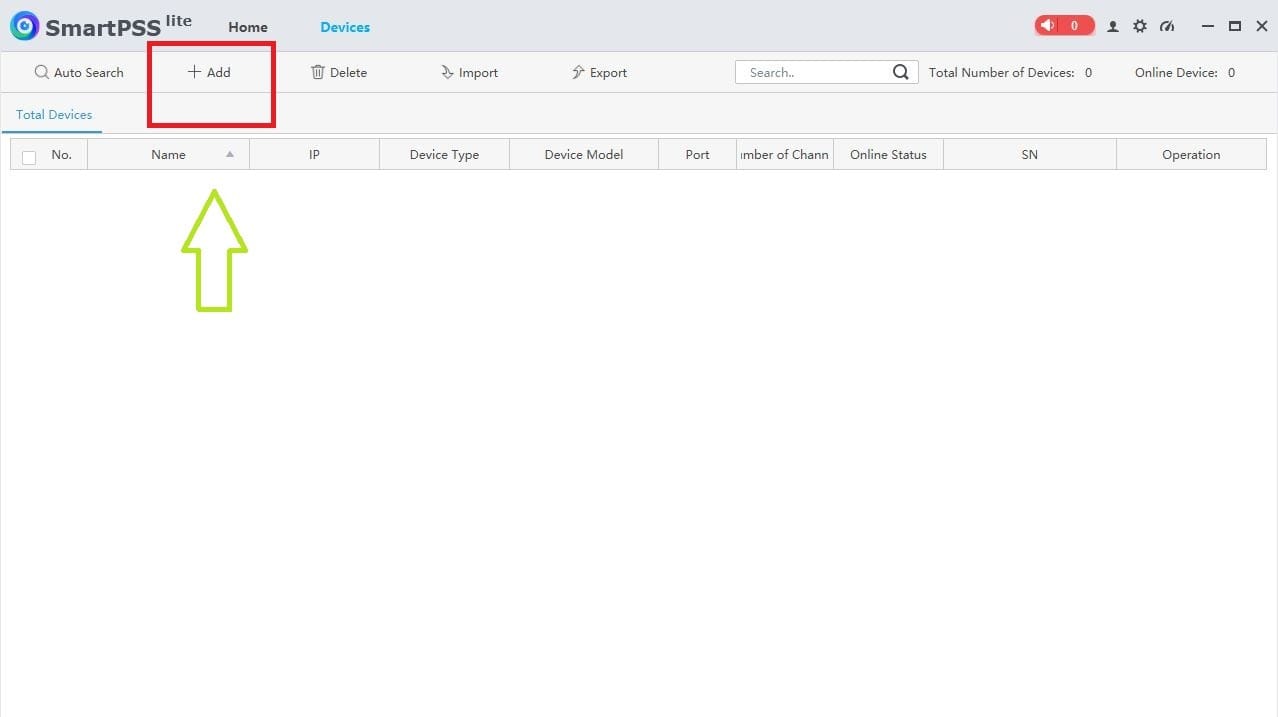Click the Auto Search button

pyautogui.click(x=80, y=72)
